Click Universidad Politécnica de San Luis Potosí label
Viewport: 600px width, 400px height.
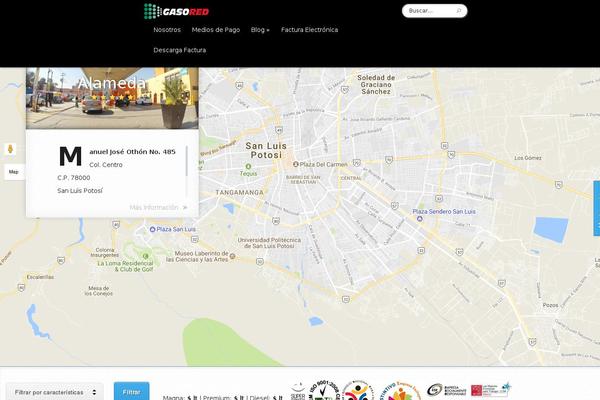(269, 243)
